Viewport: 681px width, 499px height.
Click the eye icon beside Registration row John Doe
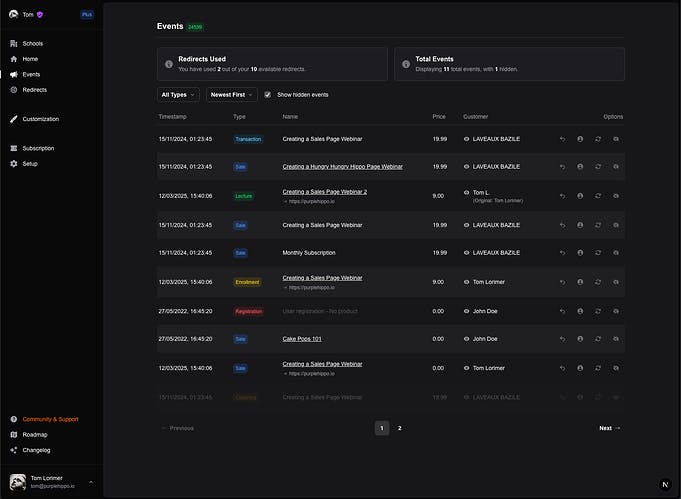(x=466, y=311)
